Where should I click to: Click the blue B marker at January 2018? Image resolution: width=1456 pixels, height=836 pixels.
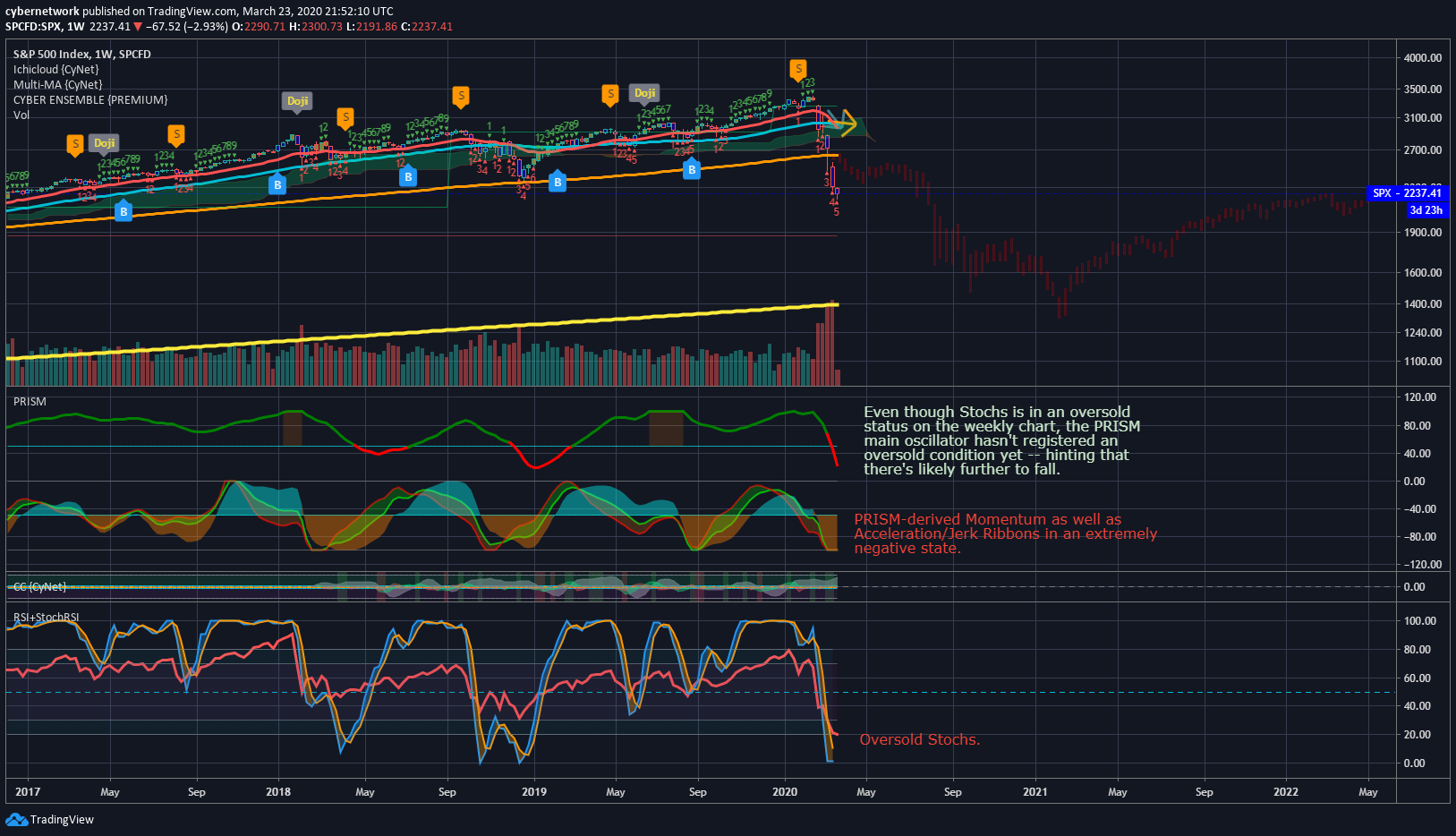(x=277, y=184)
